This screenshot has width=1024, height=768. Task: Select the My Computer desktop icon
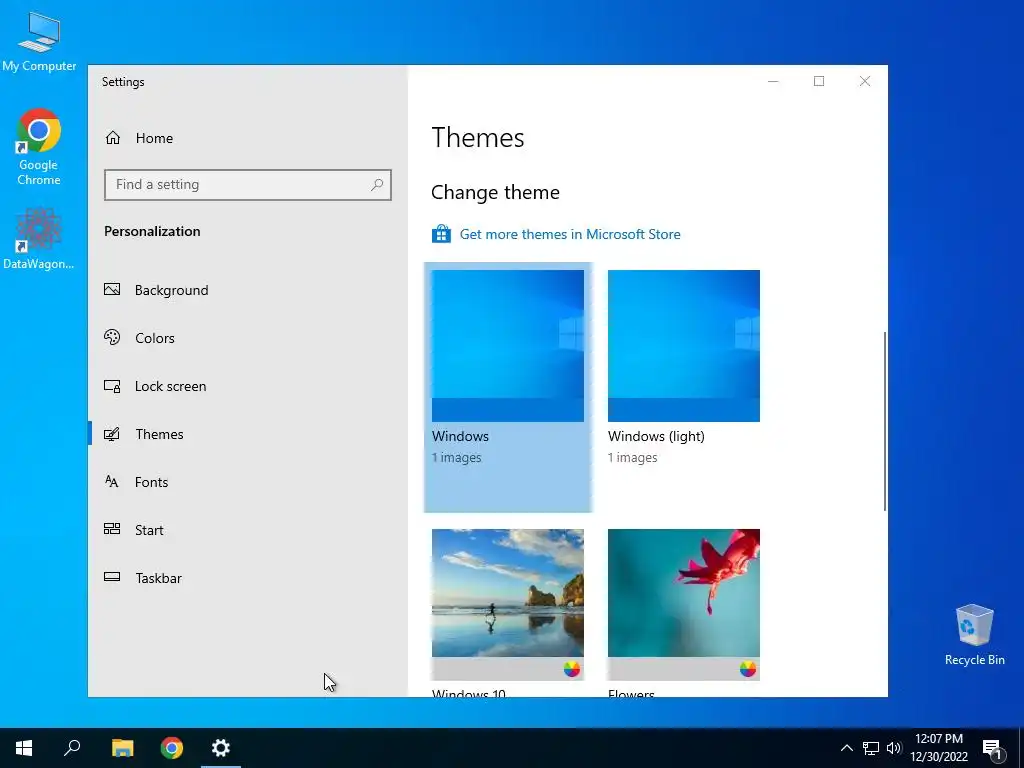point(39,42)
